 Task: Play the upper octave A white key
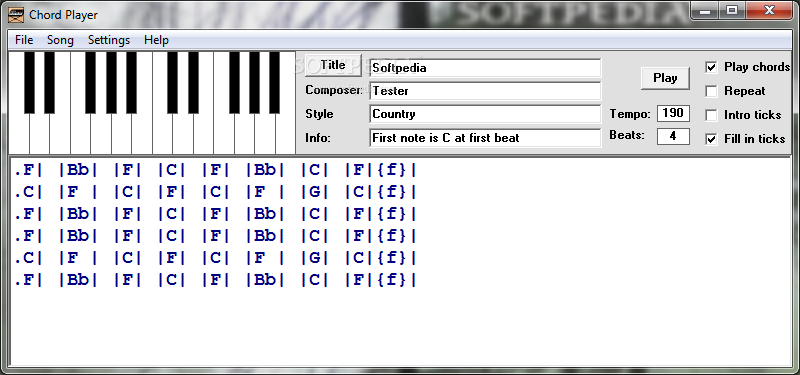(x=265, y=134)
